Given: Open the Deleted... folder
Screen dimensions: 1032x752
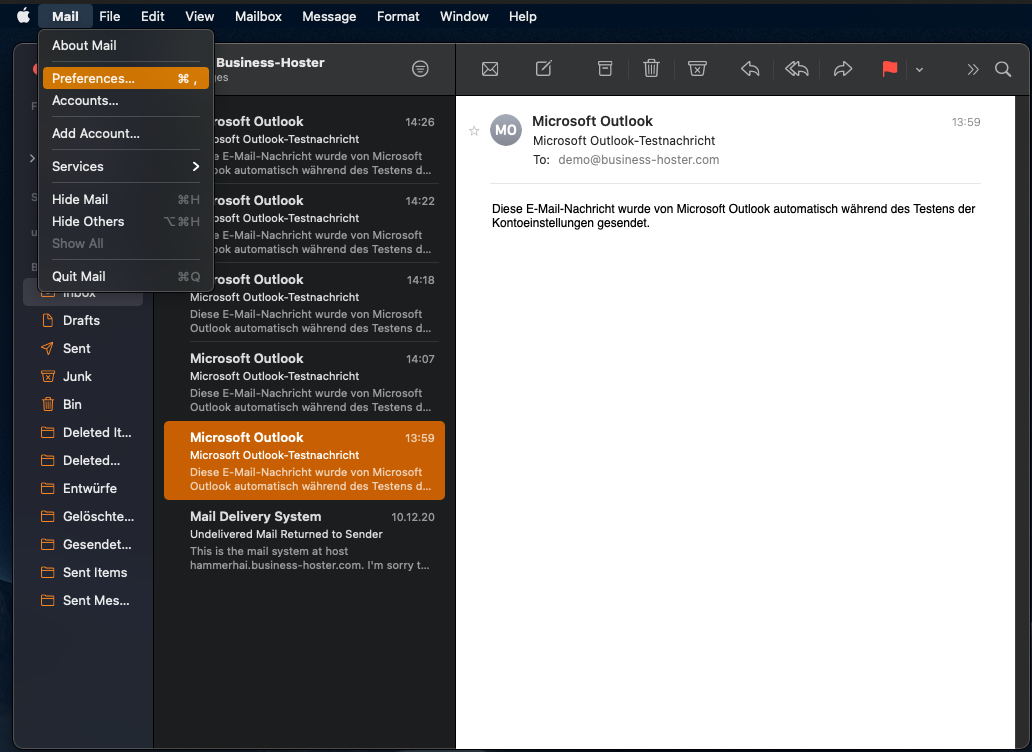Looking at the screenshot, I should coord(83,461).
